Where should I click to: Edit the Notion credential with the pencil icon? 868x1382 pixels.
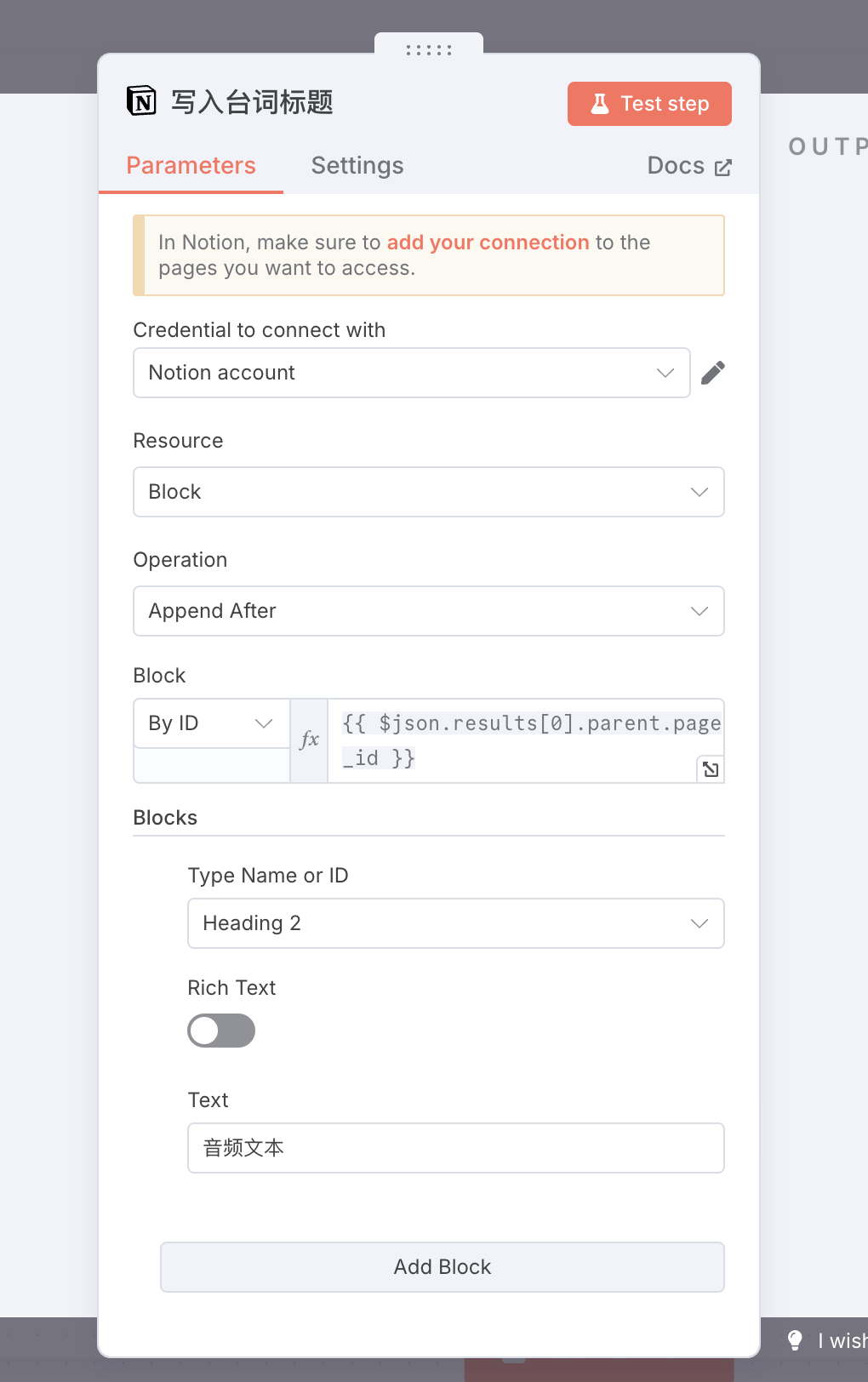pyautogui.click(x=713, y=373)
